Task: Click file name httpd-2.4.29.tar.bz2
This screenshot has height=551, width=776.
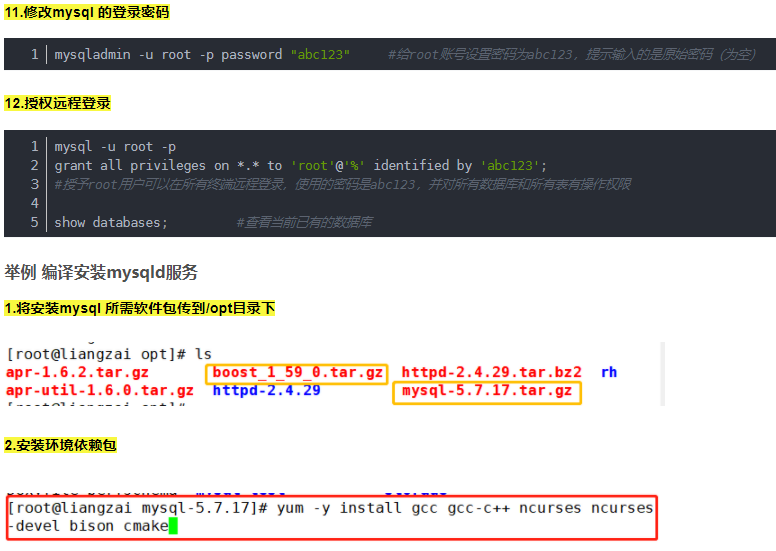Action: [x=491, y=372]
